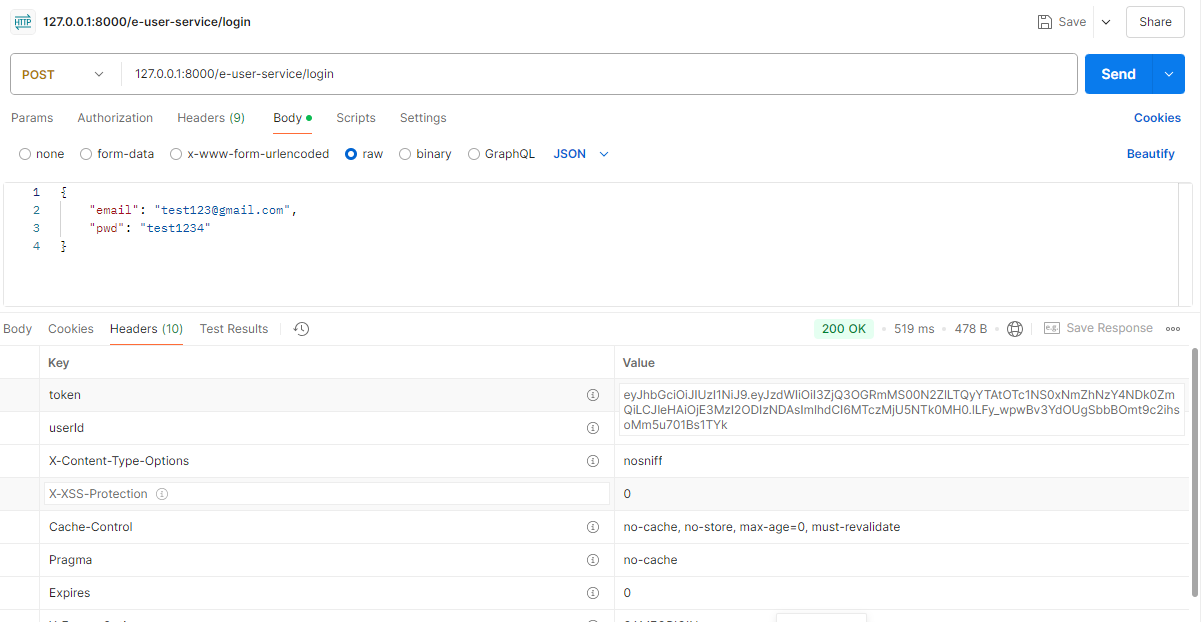The height and width of the screenshot is (622, 1202).
Task: Click info icon beside X-XSS-Protection
Action: click(162, 494)
